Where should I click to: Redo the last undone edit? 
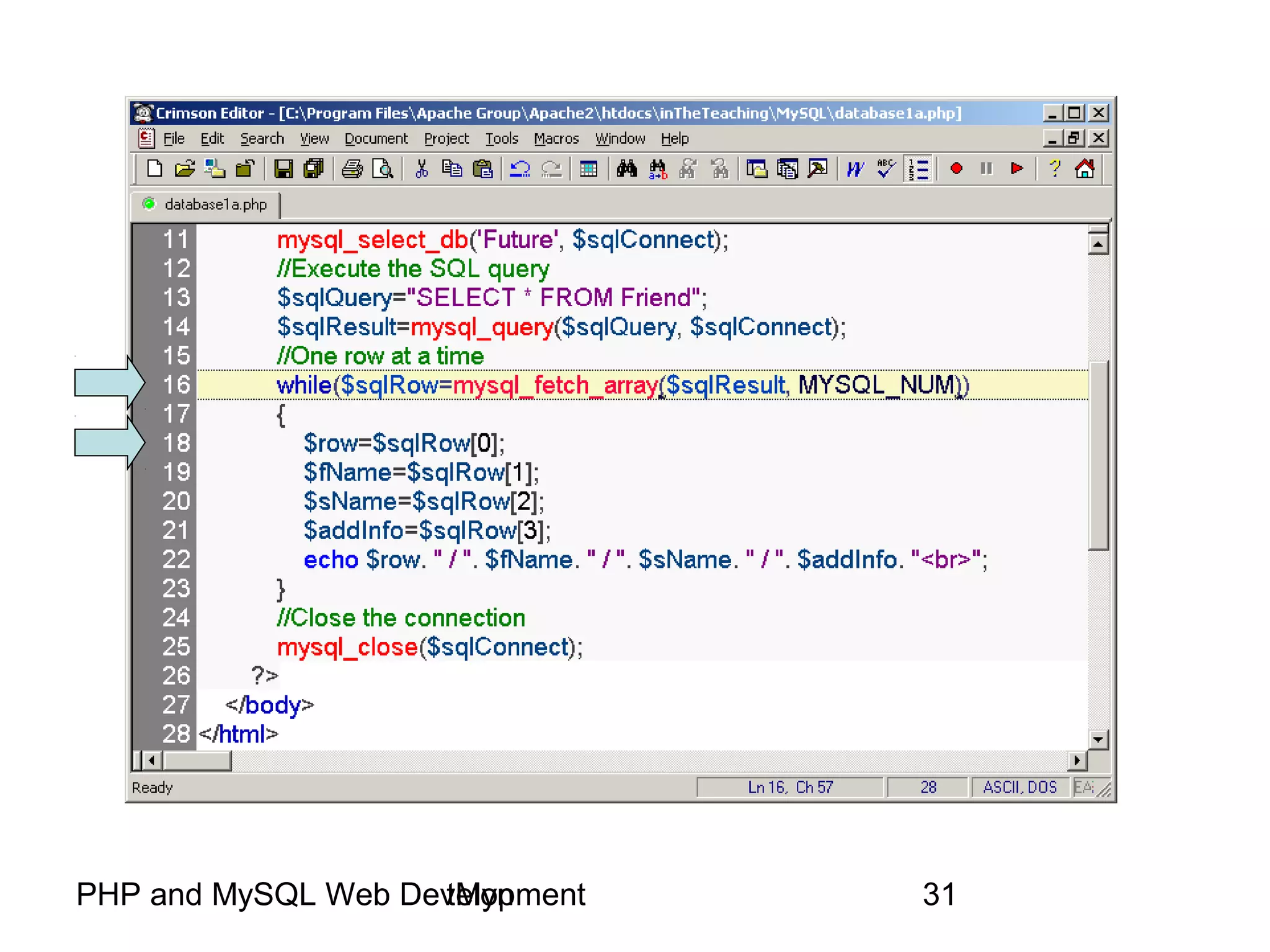551,169
